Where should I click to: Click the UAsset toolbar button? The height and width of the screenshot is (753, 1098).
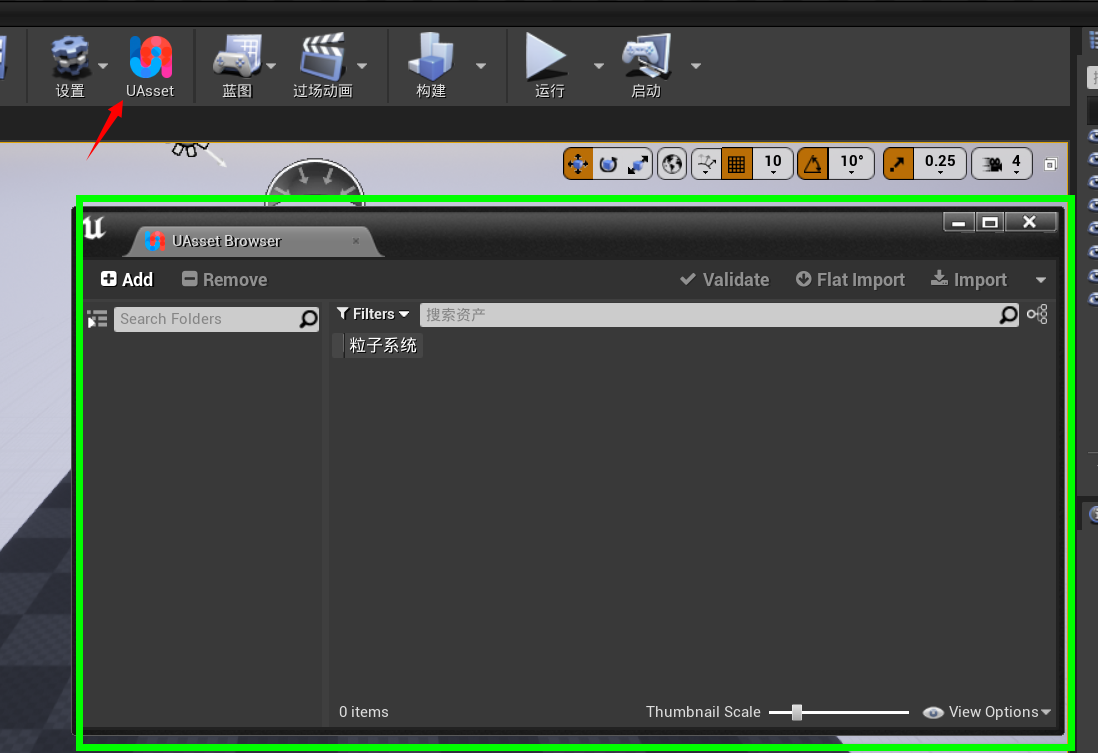click(150, 67)
